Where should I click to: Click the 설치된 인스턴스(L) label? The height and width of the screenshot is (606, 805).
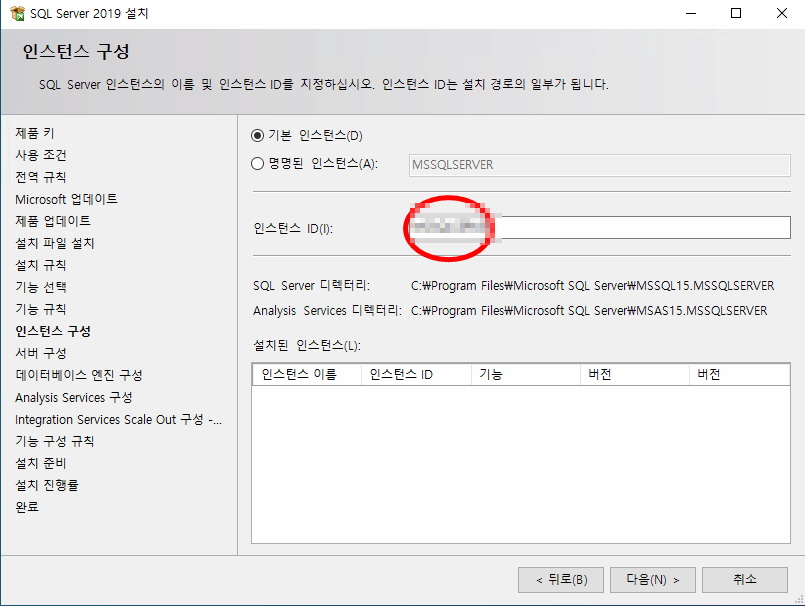(x=306, y=346)
